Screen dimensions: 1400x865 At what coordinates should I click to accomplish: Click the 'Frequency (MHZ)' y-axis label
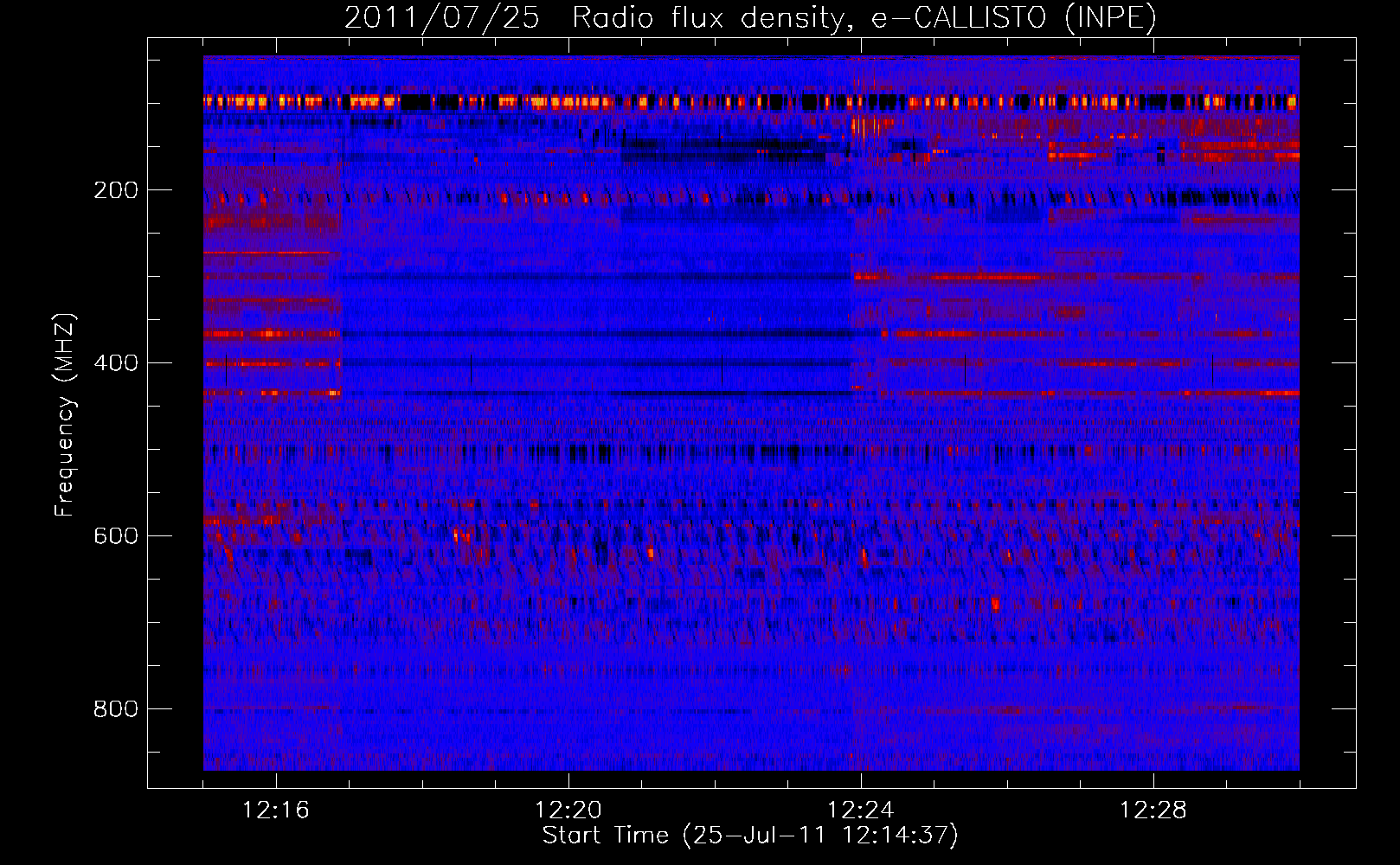click(65, 414)
